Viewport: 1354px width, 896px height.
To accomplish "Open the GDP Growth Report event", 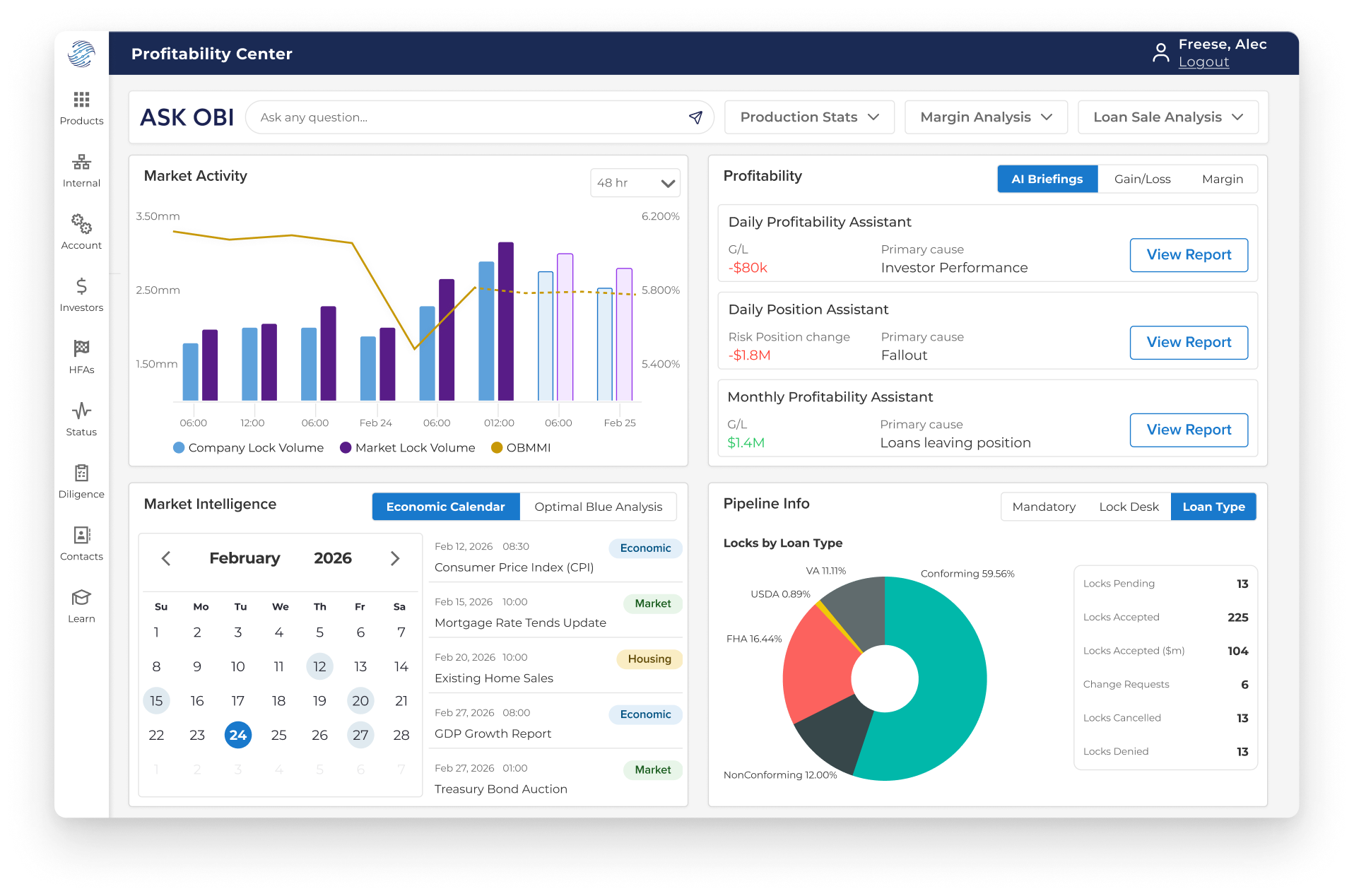I will tap(555, 723).
